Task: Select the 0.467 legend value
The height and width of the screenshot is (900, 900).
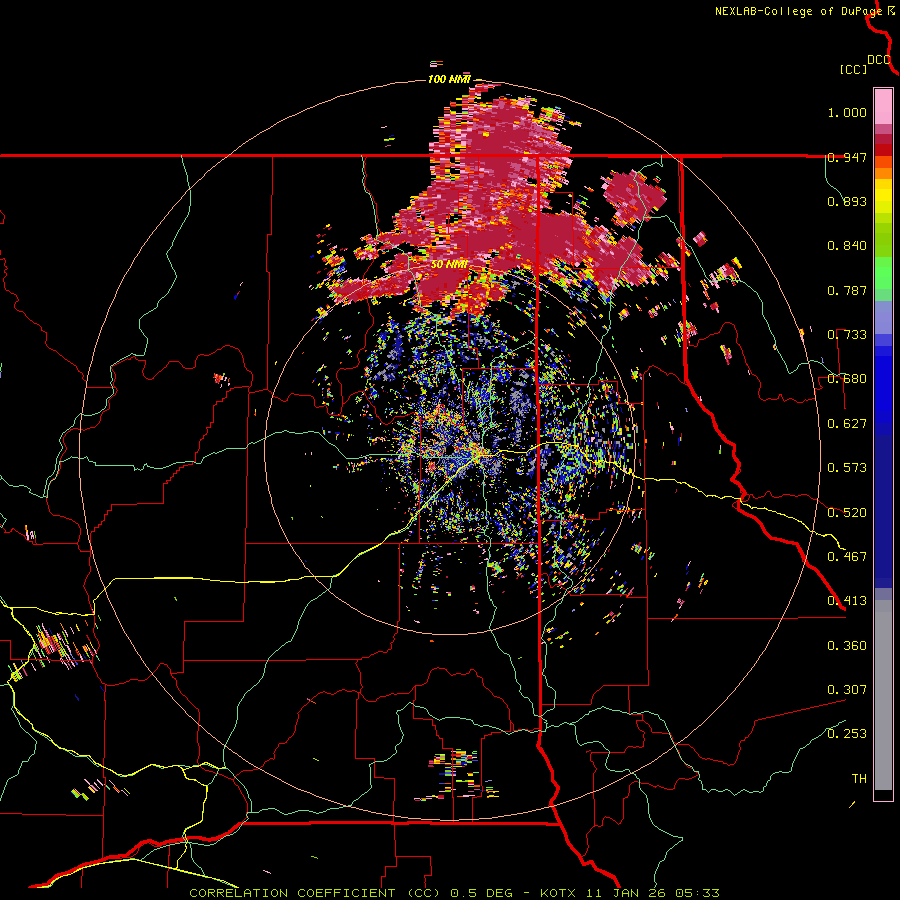Action: [x=847, y=557]
